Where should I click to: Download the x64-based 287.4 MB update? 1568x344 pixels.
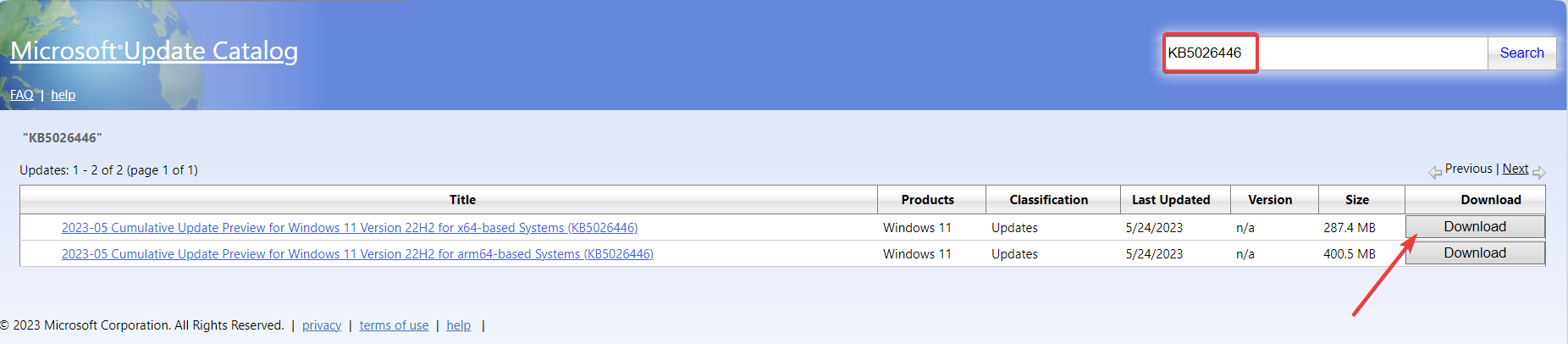coord(1475,227)
